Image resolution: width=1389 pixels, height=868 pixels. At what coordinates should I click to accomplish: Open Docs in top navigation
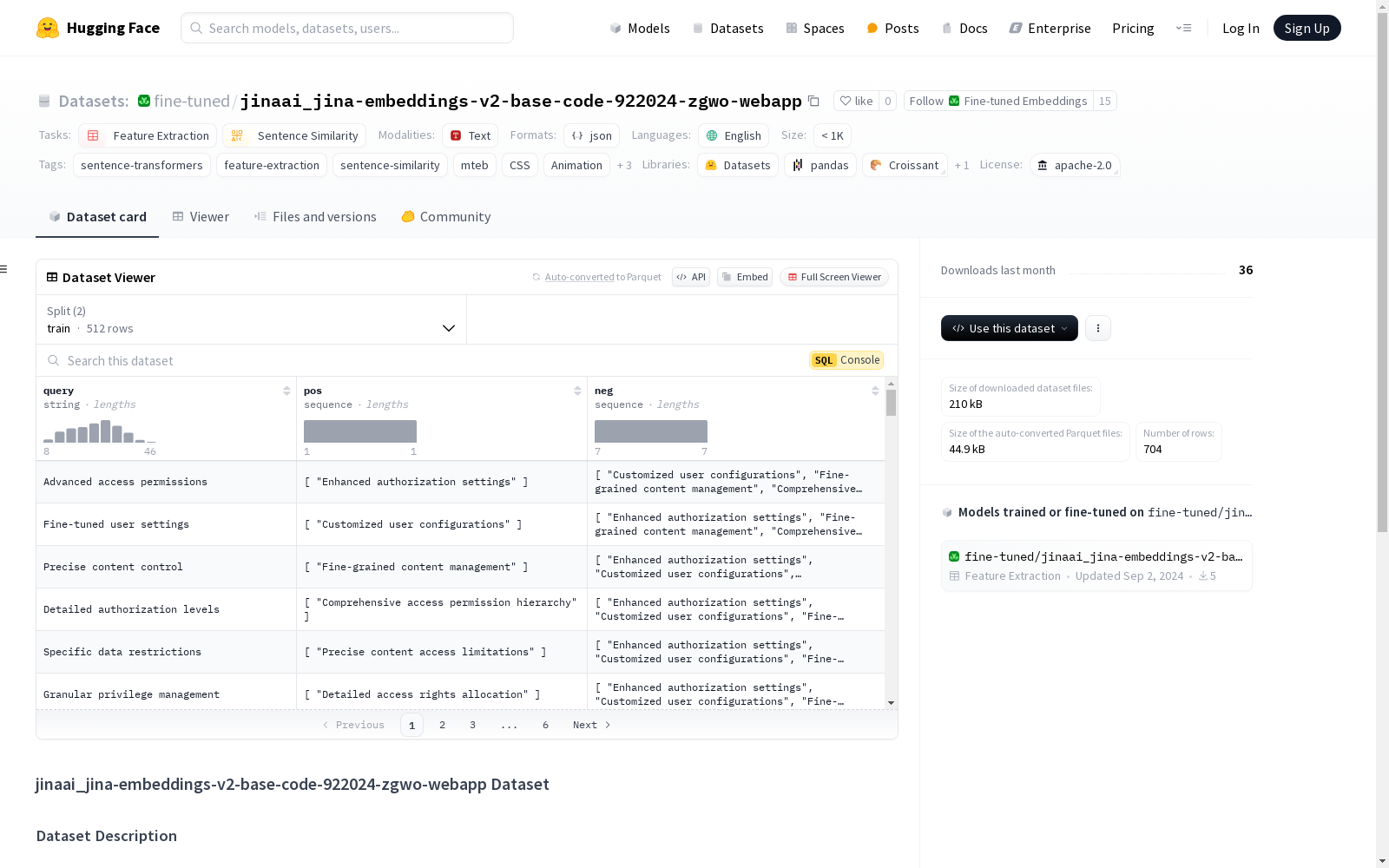964,28
